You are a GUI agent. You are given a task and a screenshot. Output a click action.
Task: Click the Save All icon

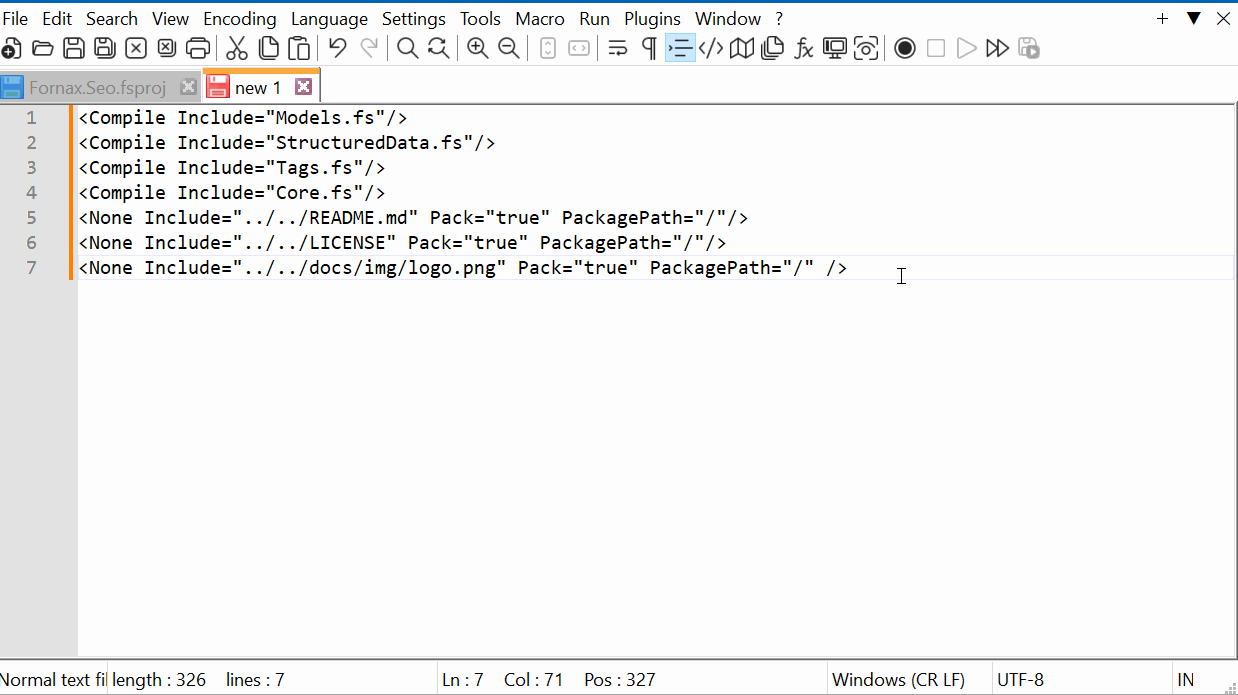coord(104,47)
